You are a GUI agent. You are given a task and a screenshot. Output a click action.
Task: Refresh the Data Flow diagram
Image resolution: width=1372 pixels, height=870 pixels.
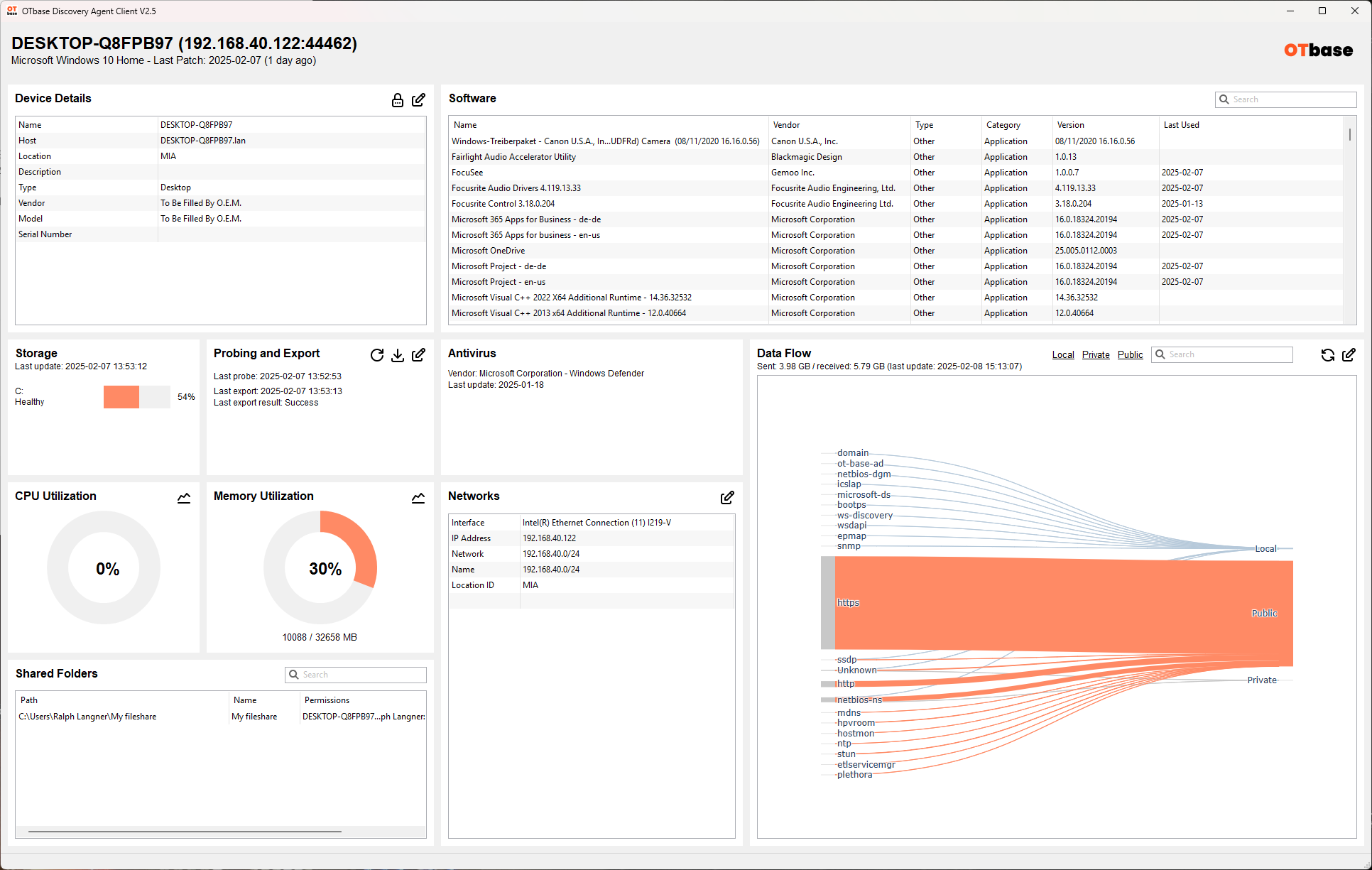pos(1327,355)
